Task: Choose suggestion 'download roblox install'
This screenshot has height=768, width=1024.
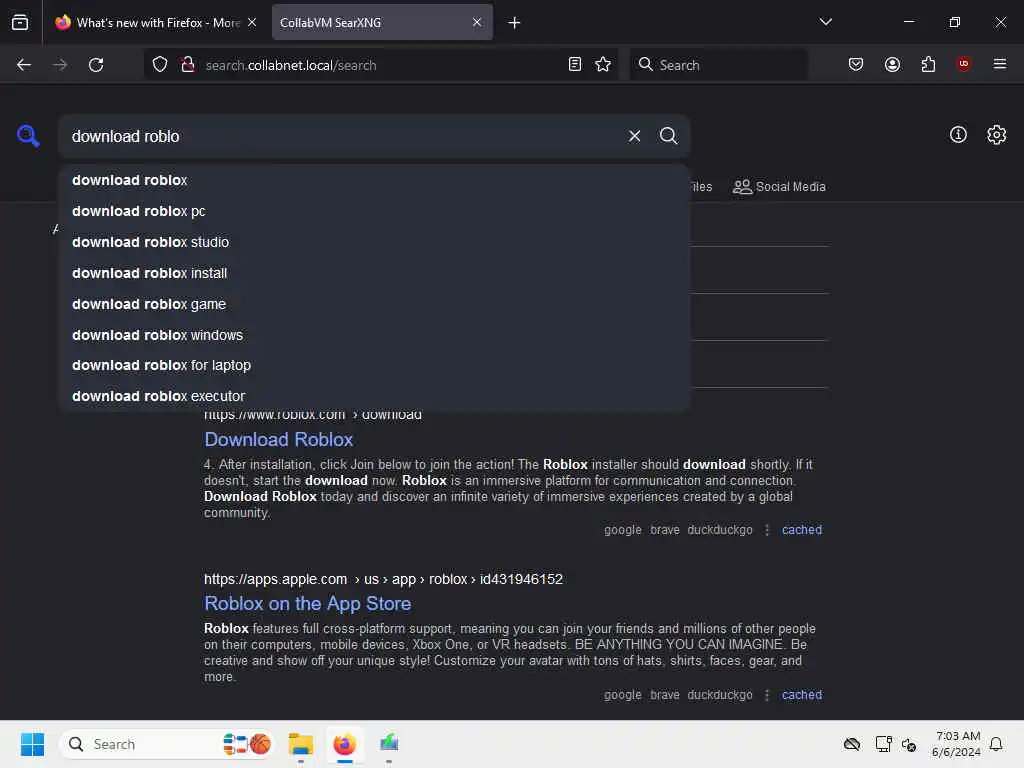Action: click(x=374, y=273)
